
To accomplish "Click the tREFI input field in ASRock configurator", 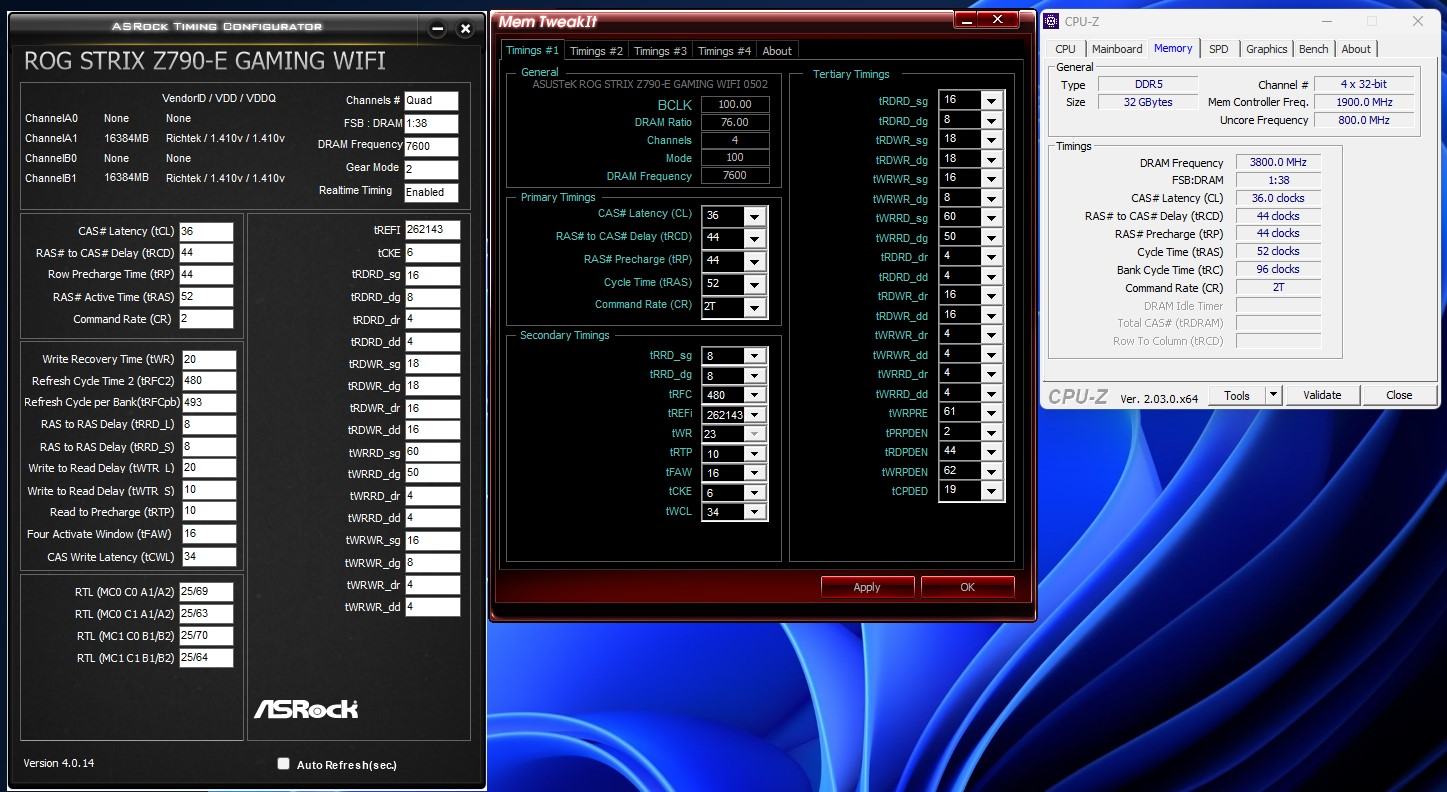I will [432, 230].
